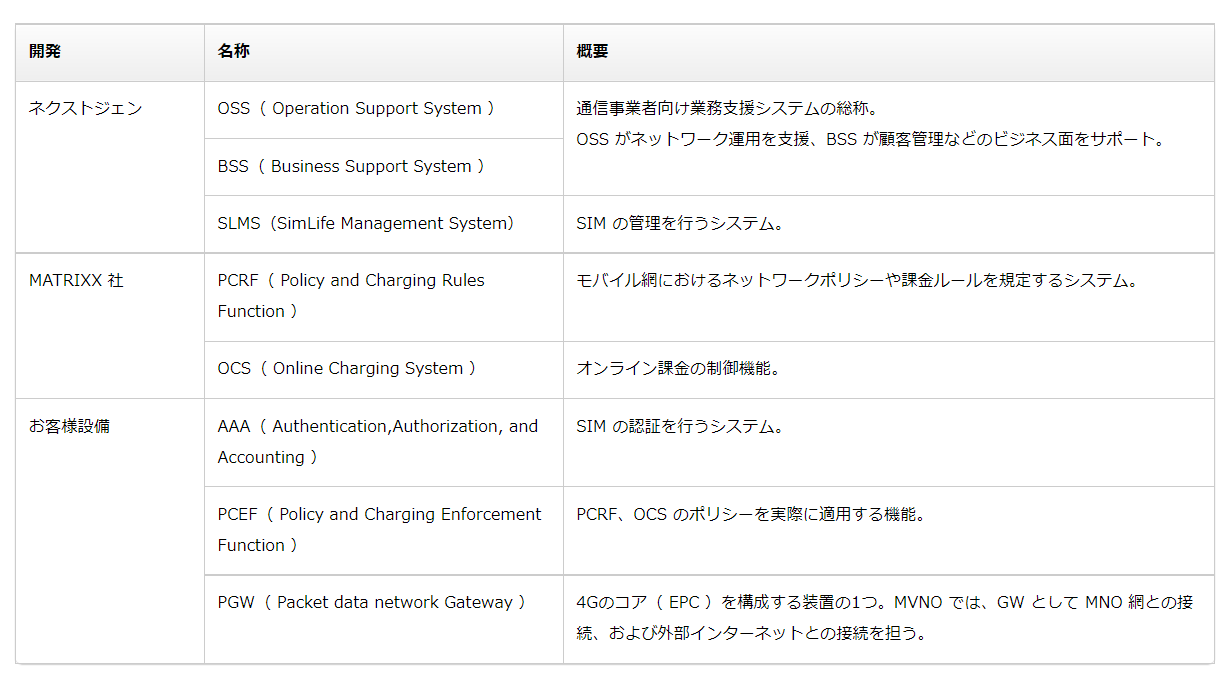
Task: Click the SIM の管理を行うシステム description
Action: [x=680, y=224]
